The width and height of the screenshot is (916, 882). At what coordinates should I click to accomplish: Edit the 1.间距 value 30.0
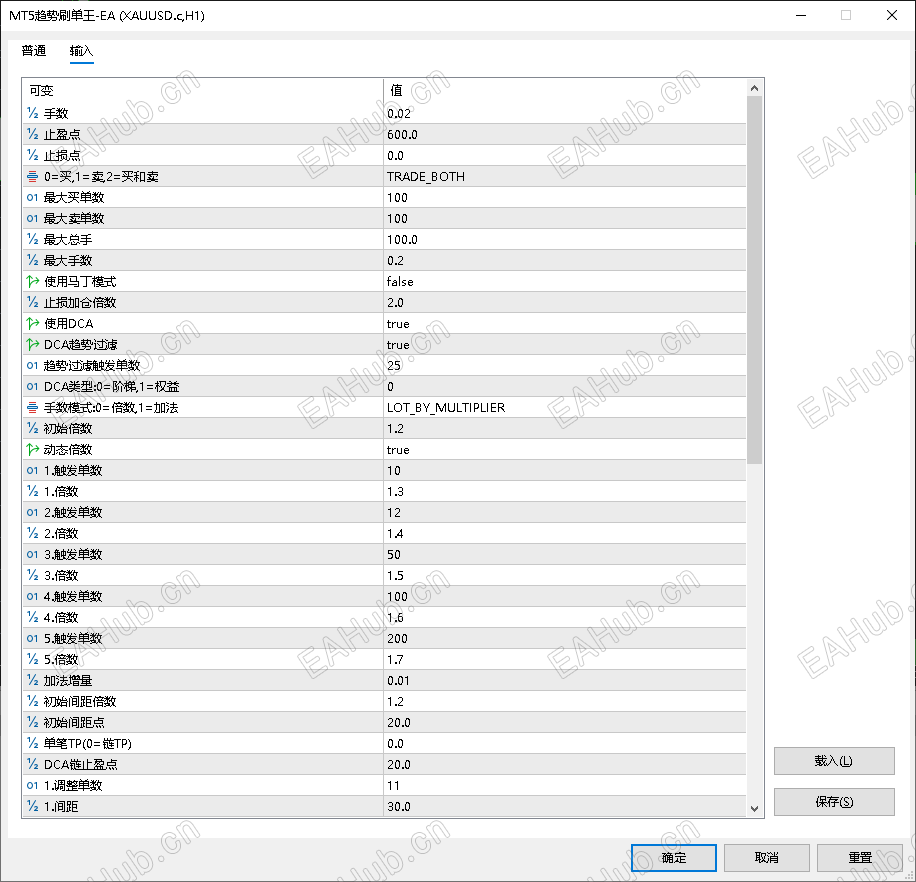click(564, 807)
